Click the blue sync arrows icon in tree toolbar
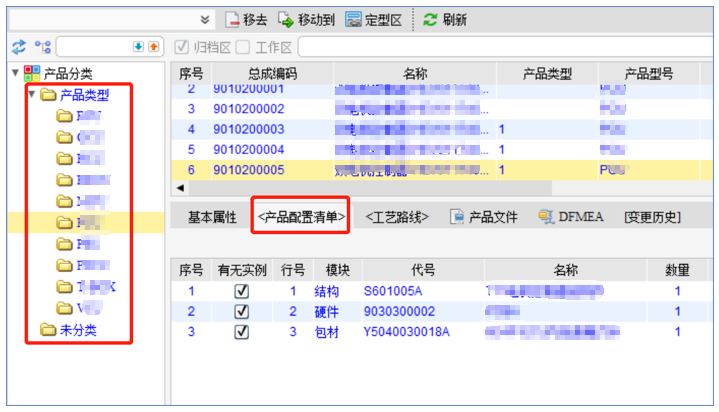Image resolution: width=719 pixels, height=412 pixels. click(18, 47)
